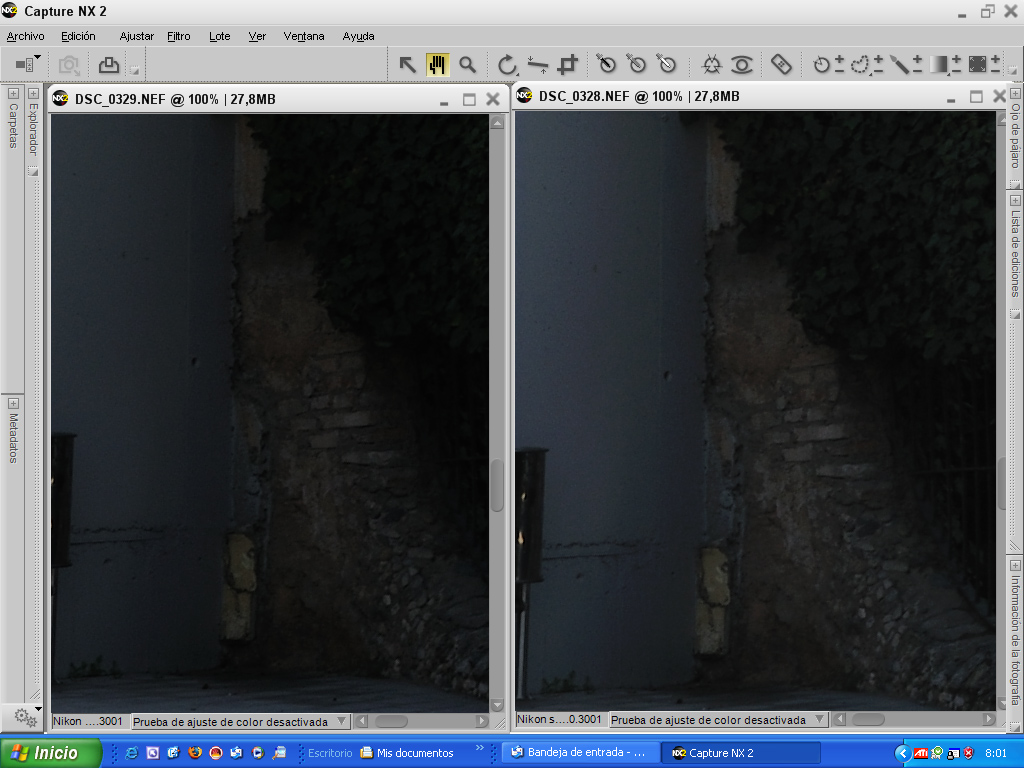
Task: Click the Rotate tool icon
Action: [x=508, y=65]
